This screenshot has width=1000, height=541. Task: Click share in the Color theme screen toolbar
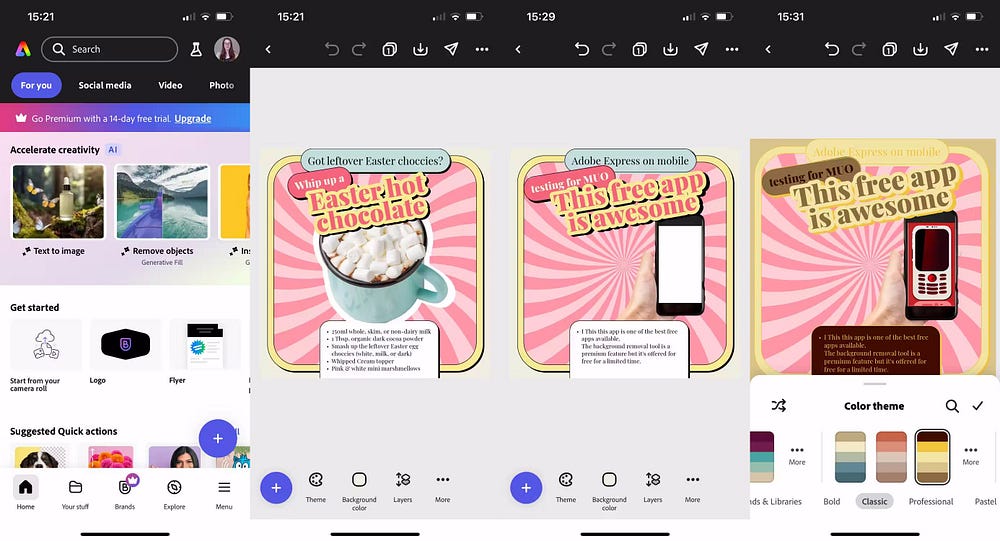pyautogui.click(x=951, y=49)
